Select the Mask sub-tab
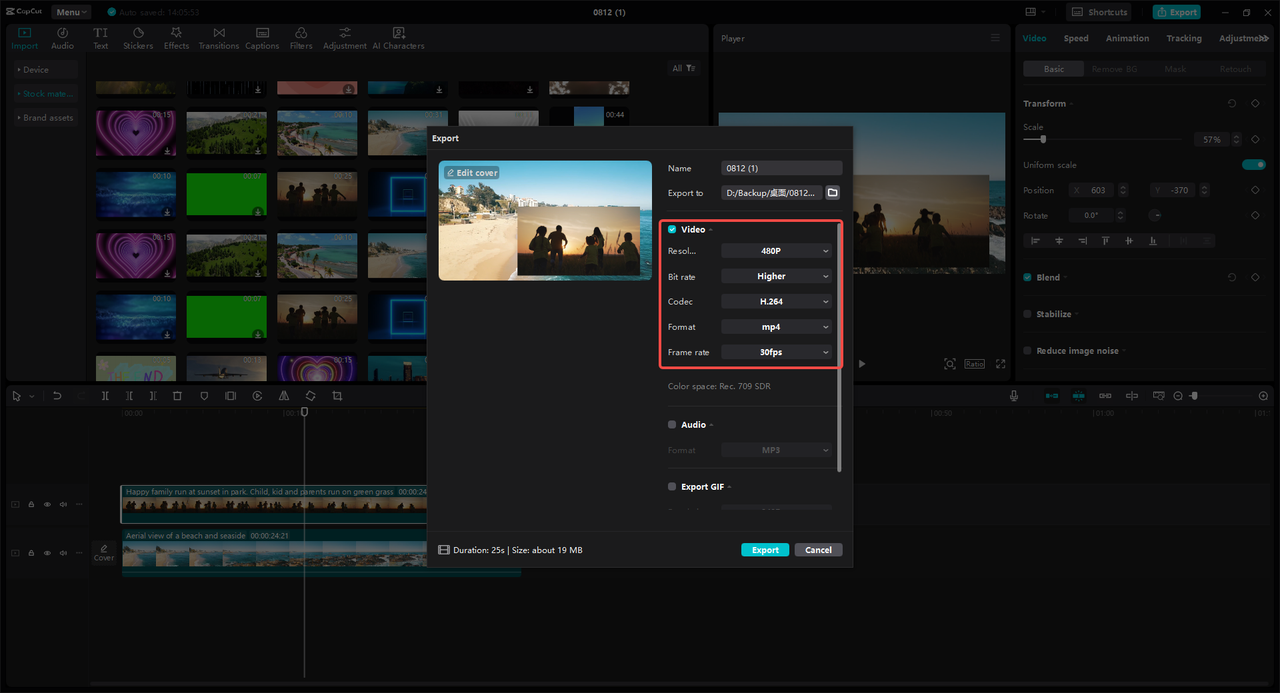The height and width of the screenshot is (693, 1280). [1175, 69]
